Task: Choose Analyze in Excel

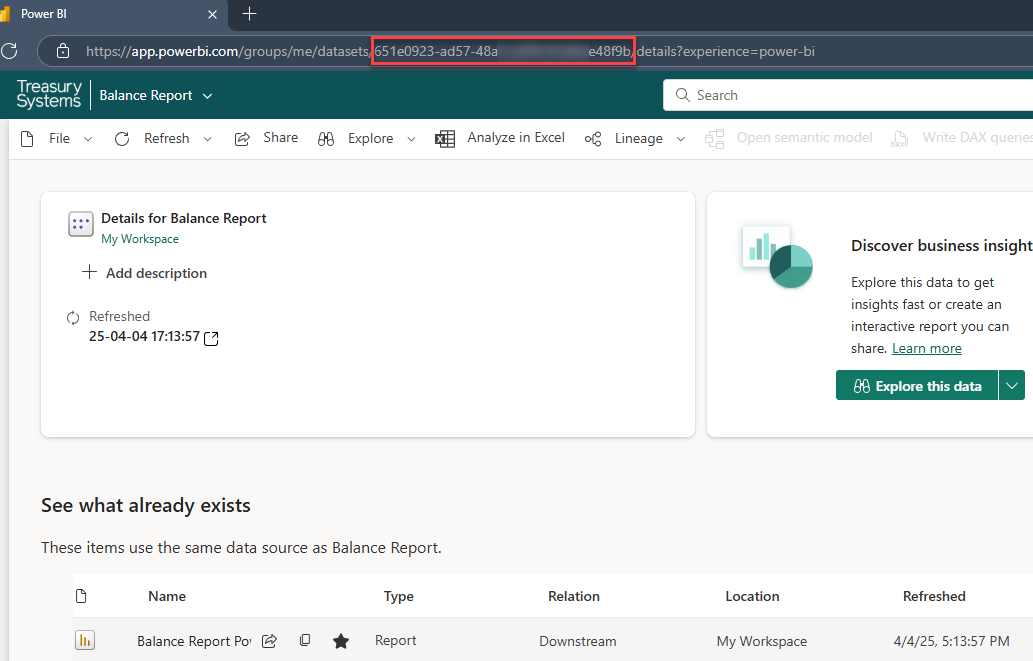Action: point(516,138)
